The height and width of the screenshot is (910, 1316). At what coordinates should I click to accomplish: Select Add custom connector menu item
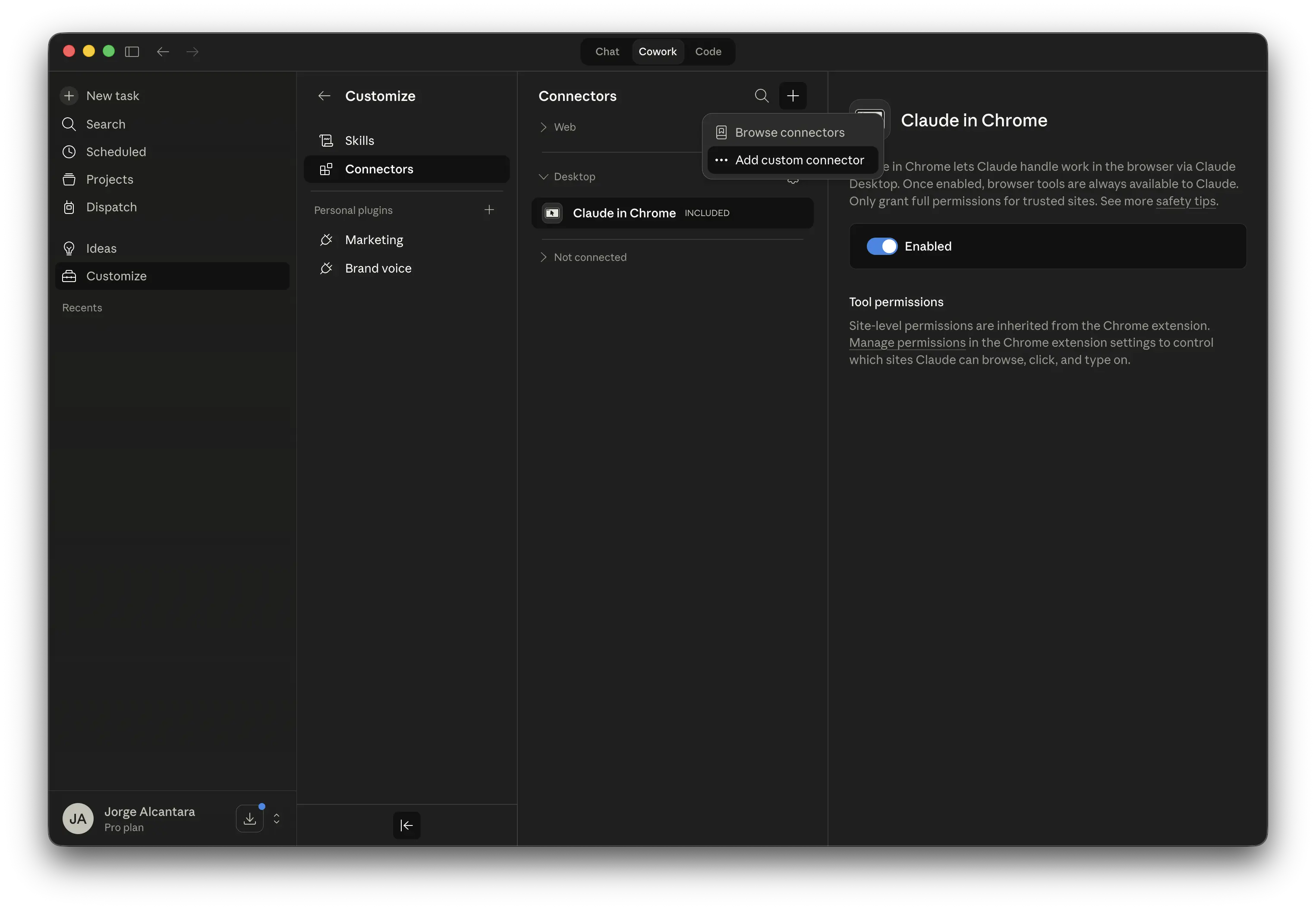799,160
